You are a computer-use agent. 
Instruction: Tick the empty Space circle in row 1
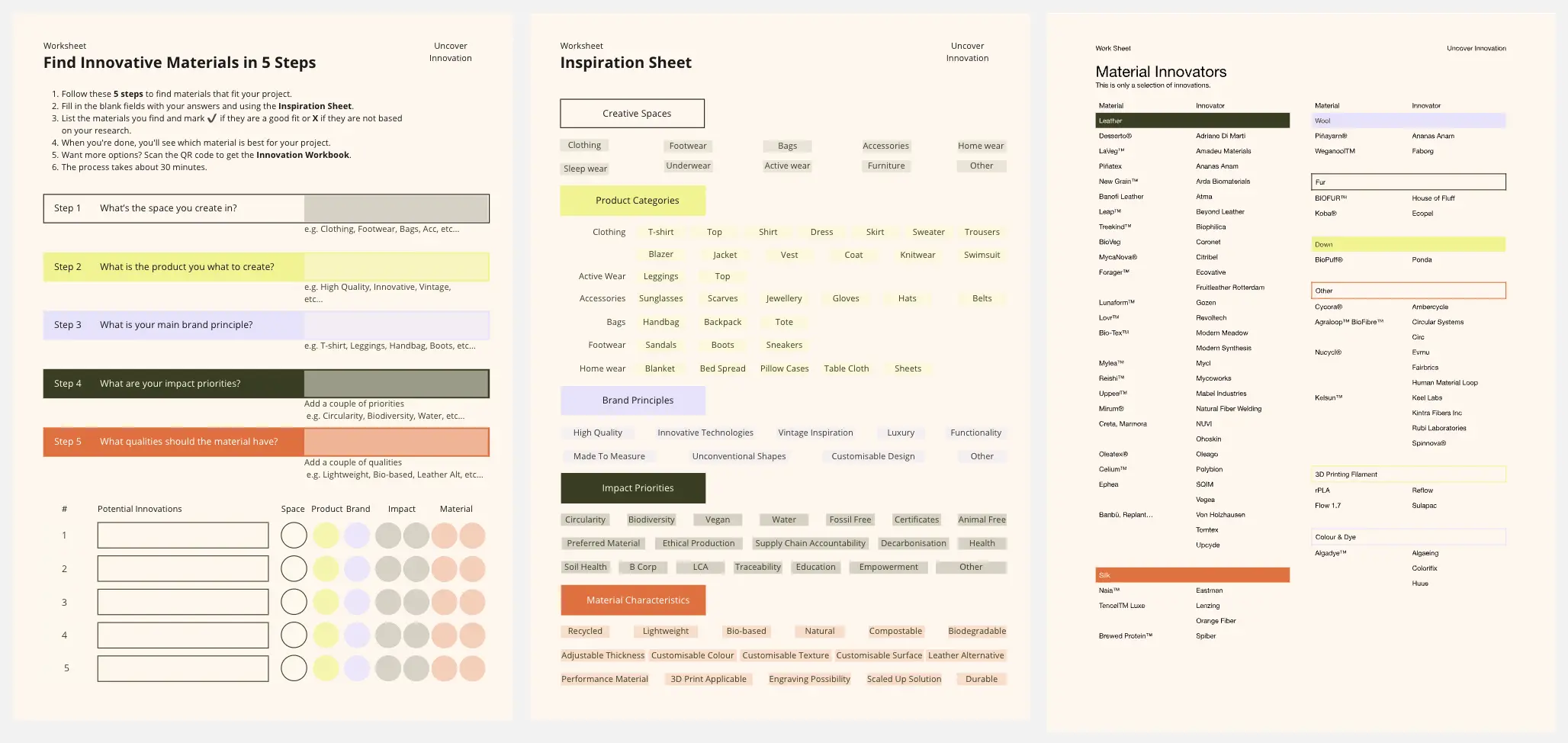[x=294, y=536]
